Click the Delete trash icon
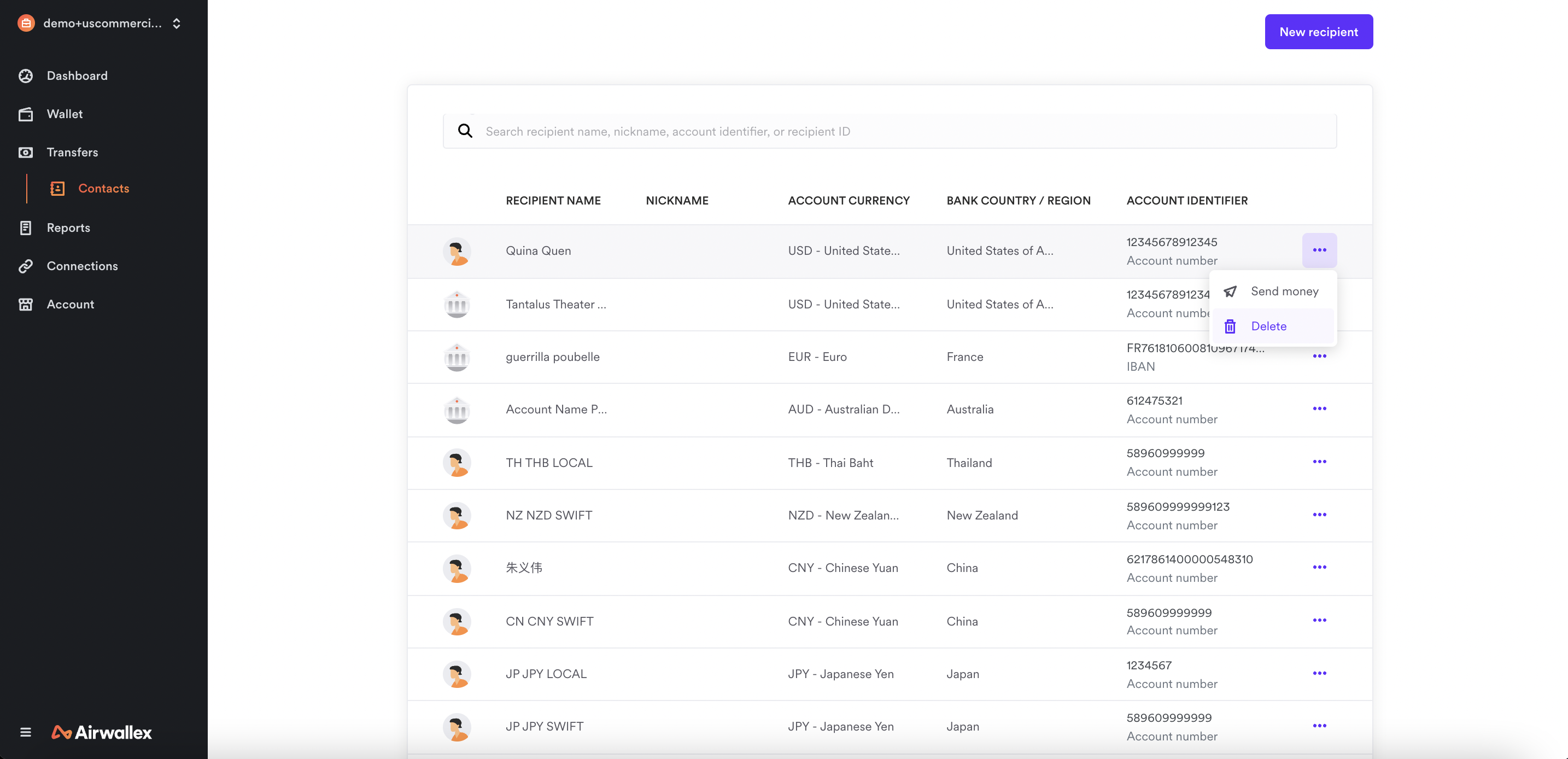 pyautogui.click(x=1230, y=326)
